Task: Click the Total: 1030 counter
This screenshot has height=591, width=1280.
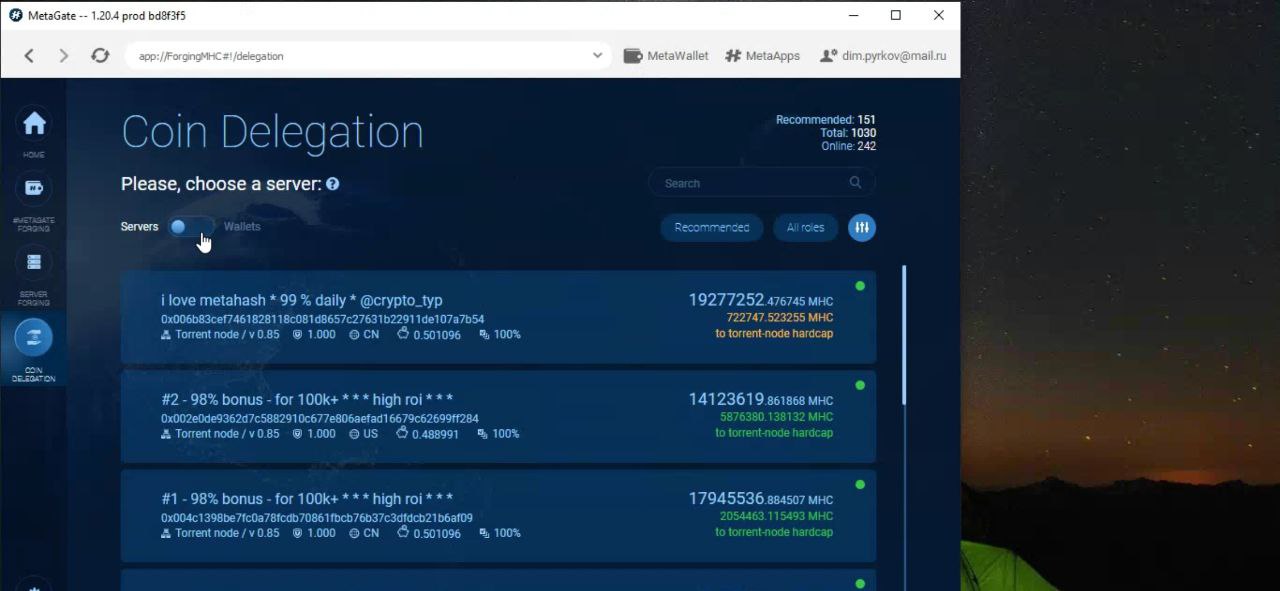Action: 848,133
